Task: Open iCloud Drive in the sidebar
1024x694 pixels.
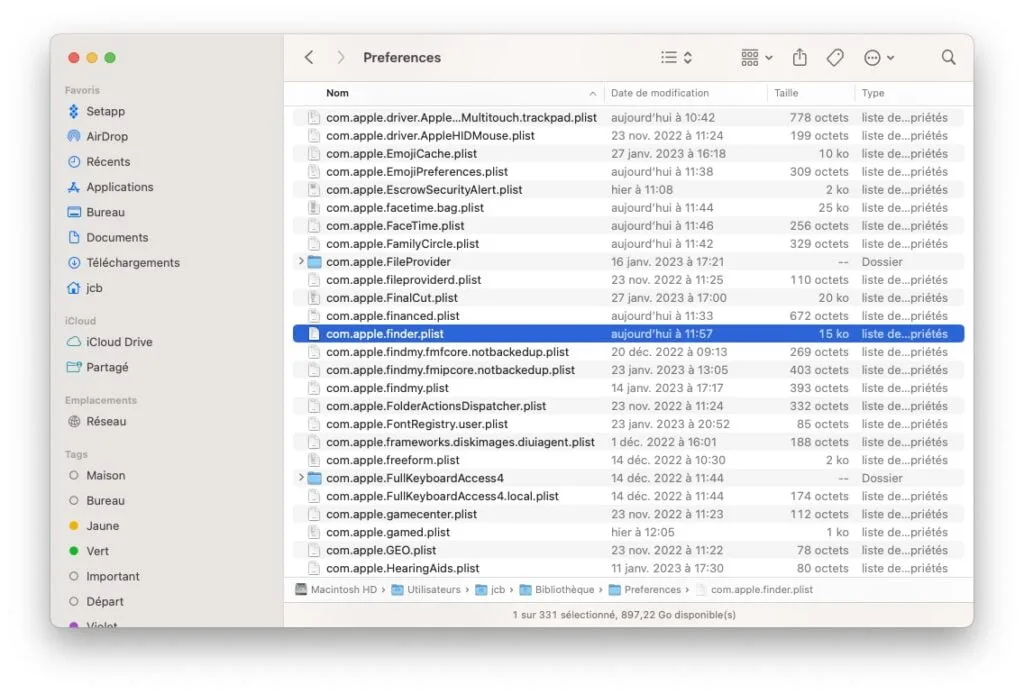Action: tap(118, 342)
